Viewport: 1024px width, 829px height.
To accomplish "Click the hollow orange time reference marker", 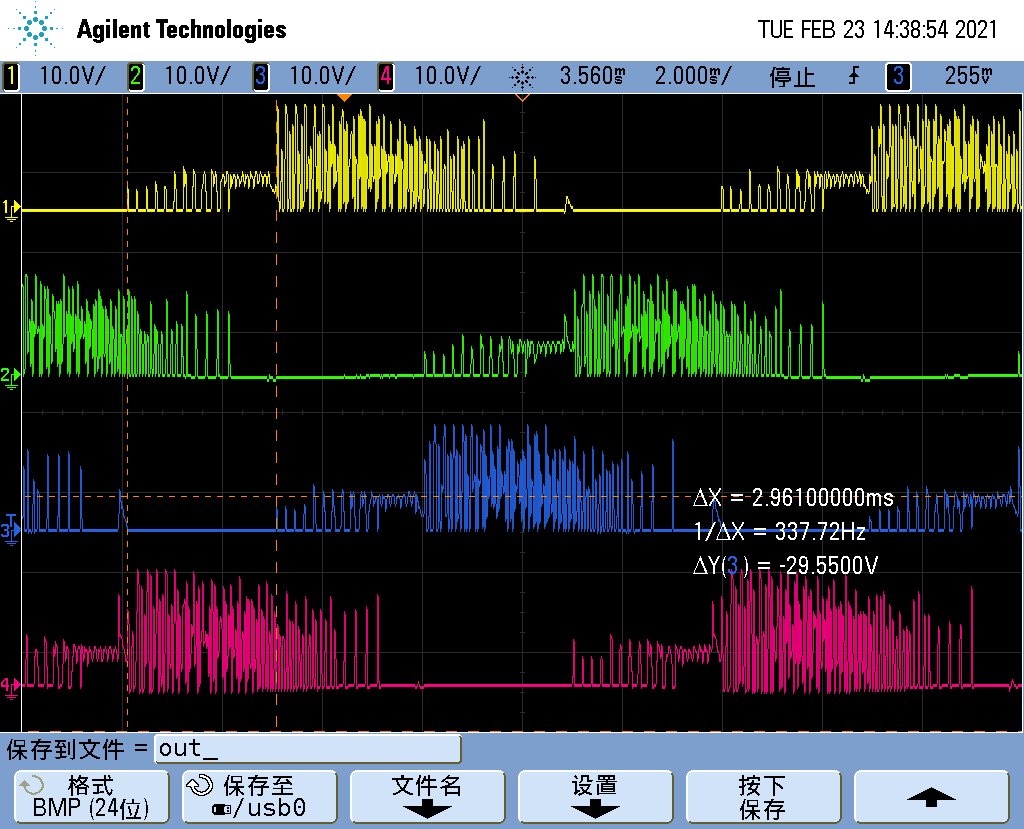I will tap(522, 97).
